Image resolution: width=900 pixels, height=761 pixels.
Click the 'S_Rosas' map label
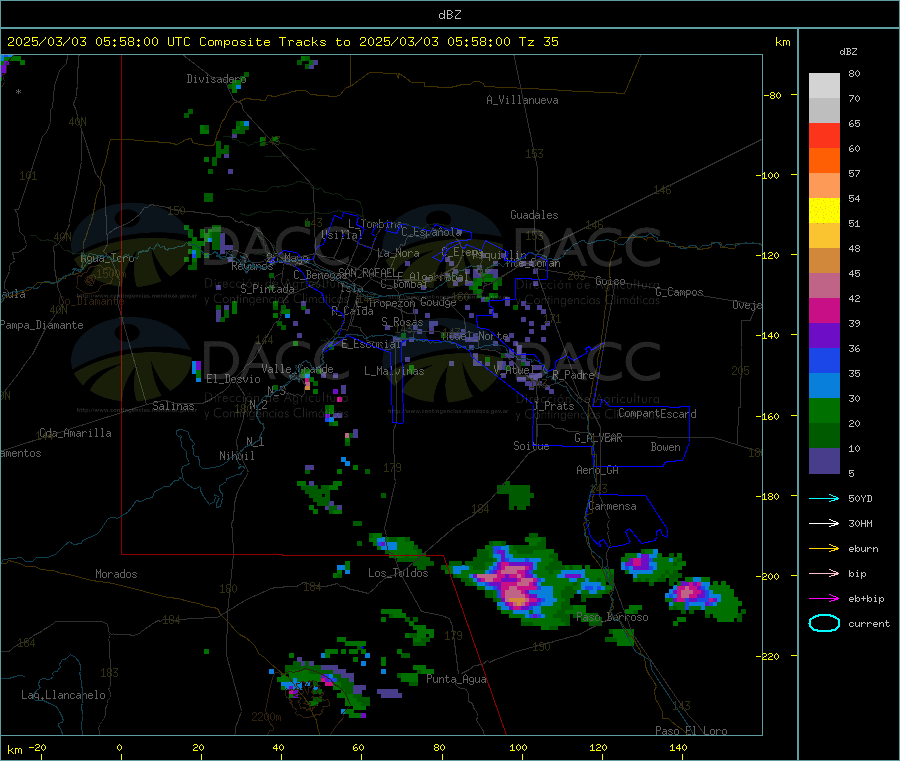[x=402, y=322]
